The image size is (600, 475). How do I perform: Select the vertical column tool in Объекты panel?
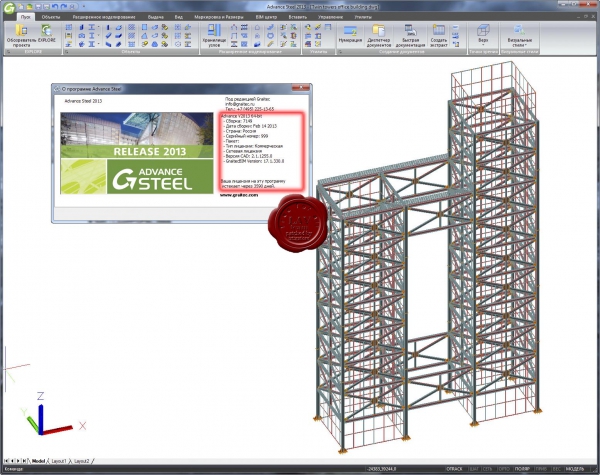(x=108, y=27)
